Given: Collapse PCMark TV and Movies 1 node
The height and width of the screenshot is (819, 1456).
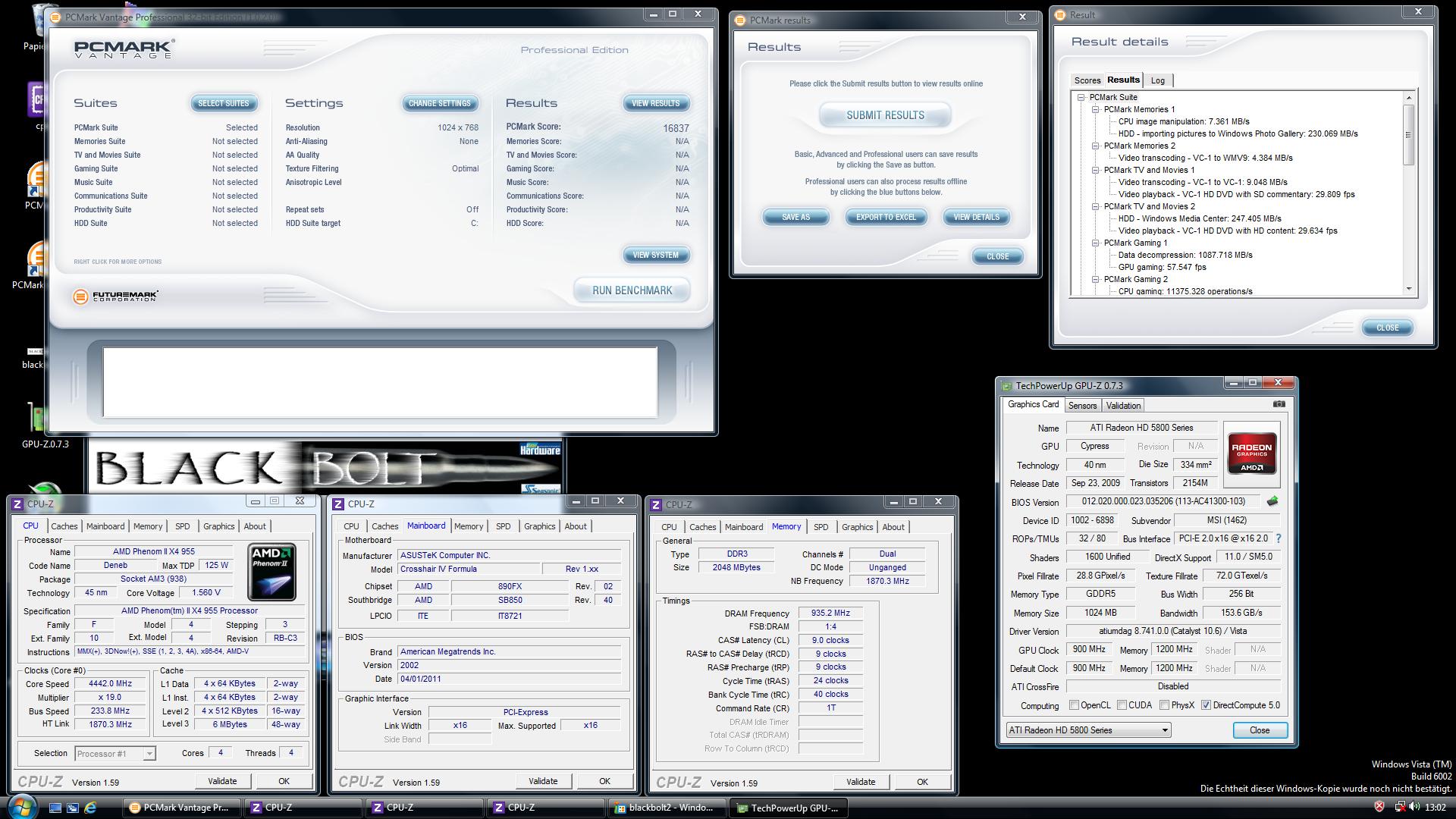Looking at the screenshot, I should click(1095, 170).
